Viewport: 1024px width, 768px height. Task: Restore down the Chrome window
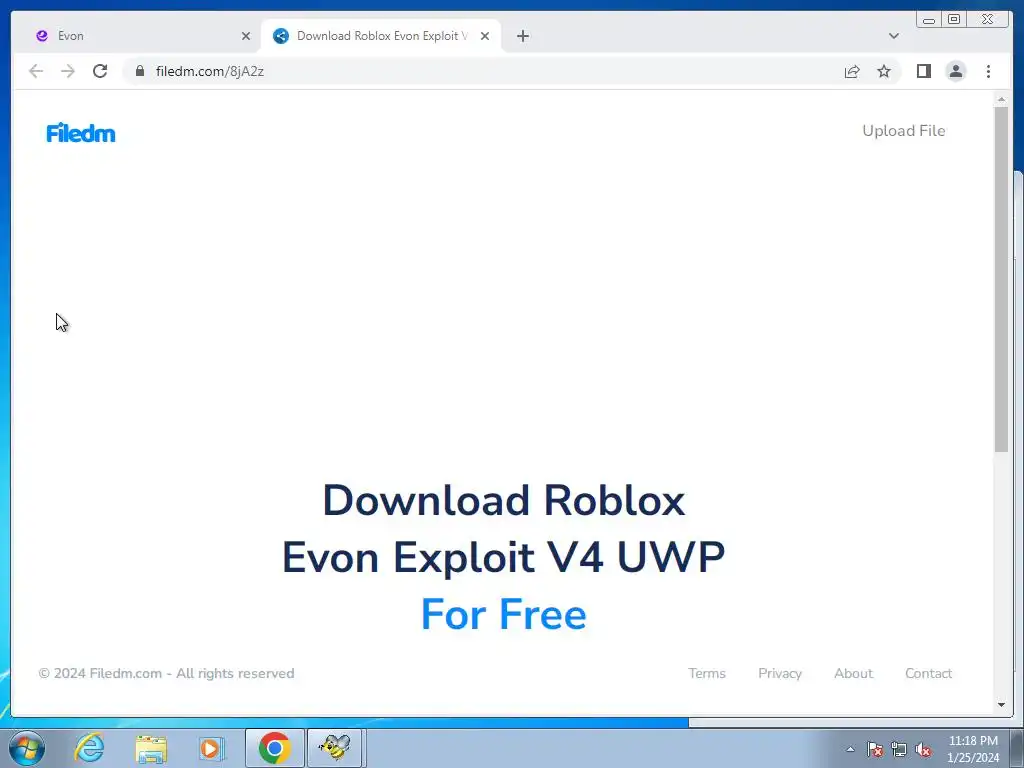click(x=953, y=20)
